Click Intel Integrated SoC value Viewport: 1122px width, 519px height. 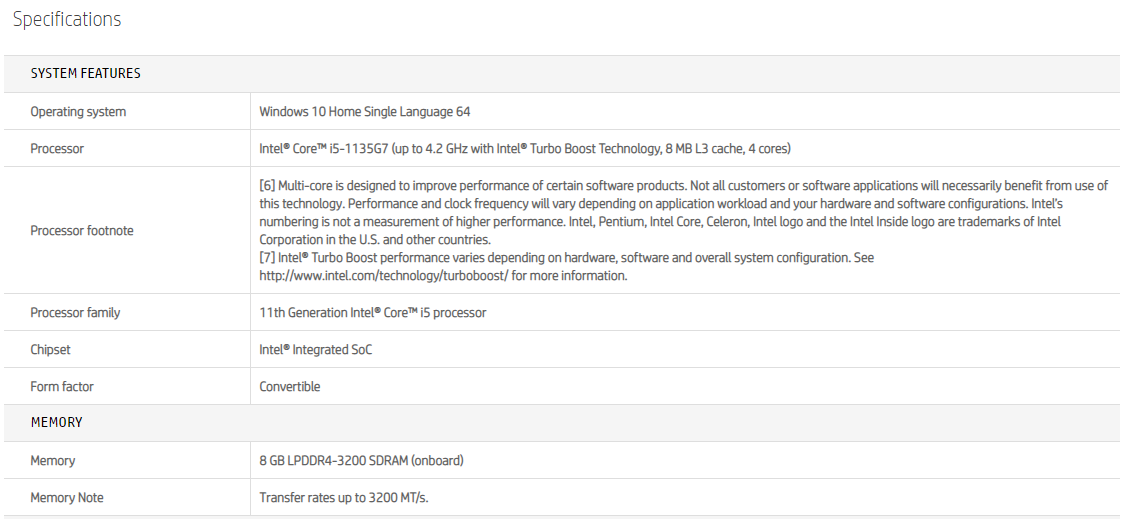[x=315, y=350]
